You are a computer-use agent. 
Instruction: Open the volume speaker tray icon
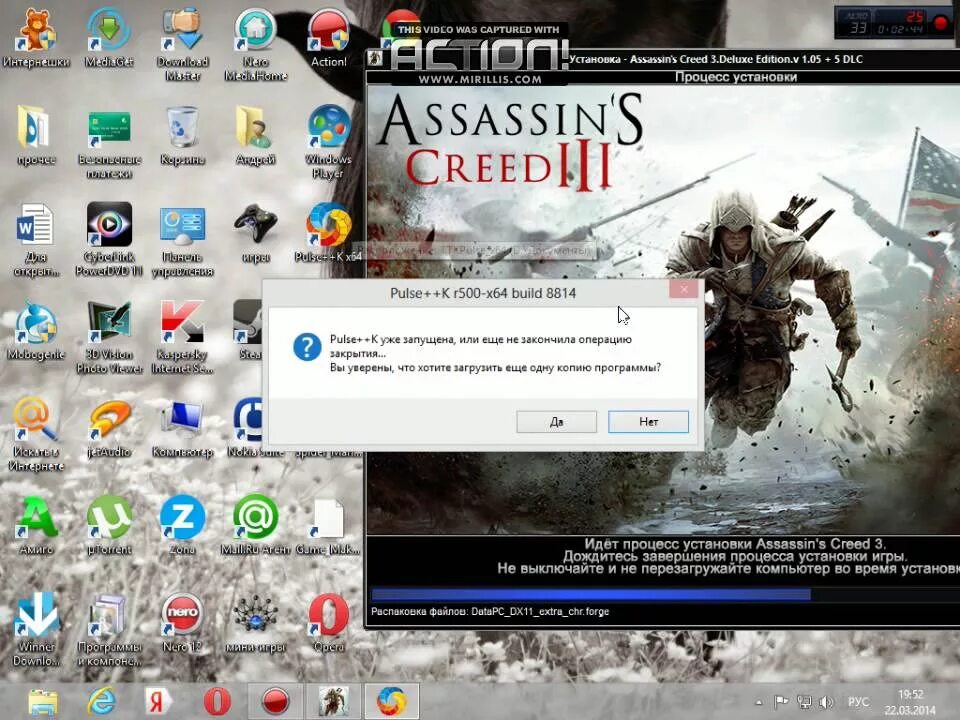[827, 702]
